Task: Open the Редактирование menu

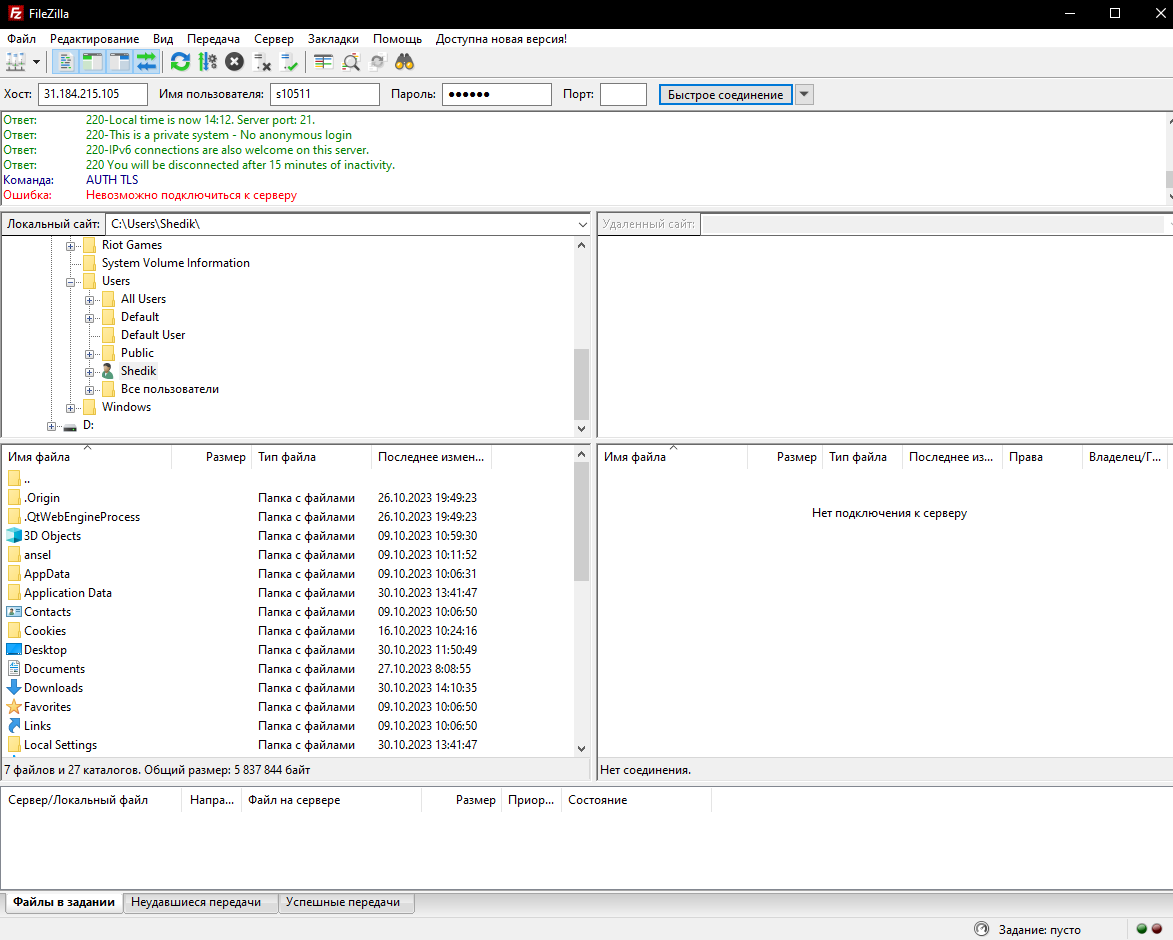Action: tap(94, 39)
